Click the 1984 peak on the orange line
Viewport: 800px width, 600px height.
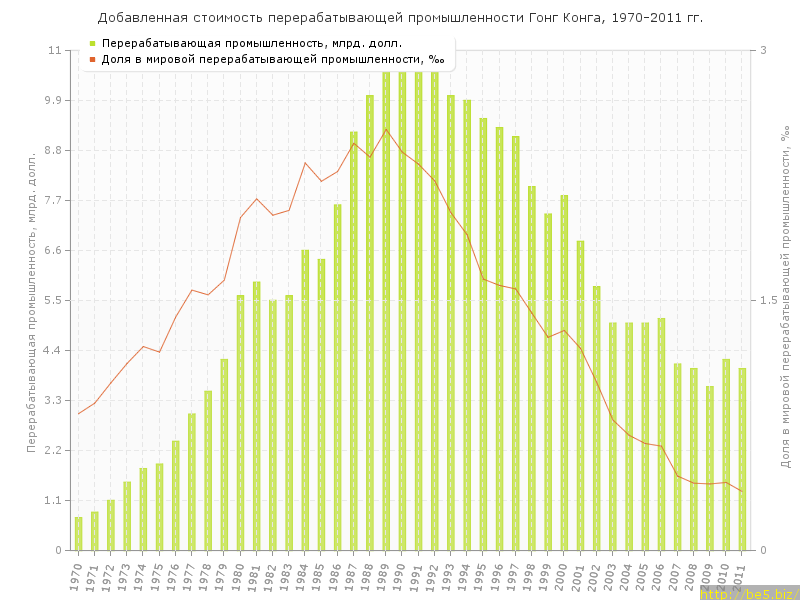coord(305,162)
